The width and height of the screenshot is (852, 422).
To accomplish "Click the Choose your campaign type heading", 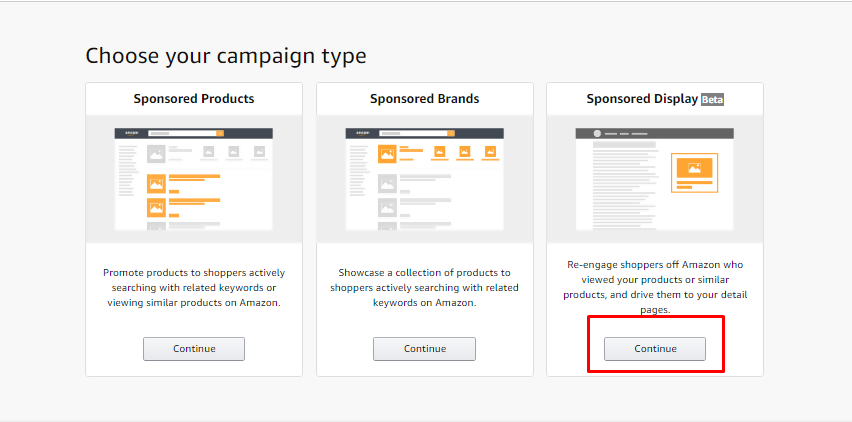I will 226,56.
